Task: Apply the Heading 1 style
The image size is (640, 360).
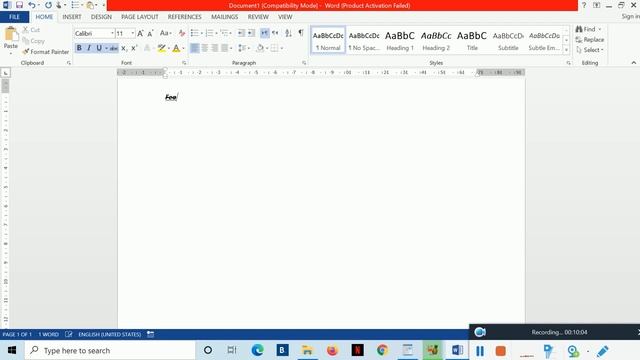Action: click(x=400, y=40)
